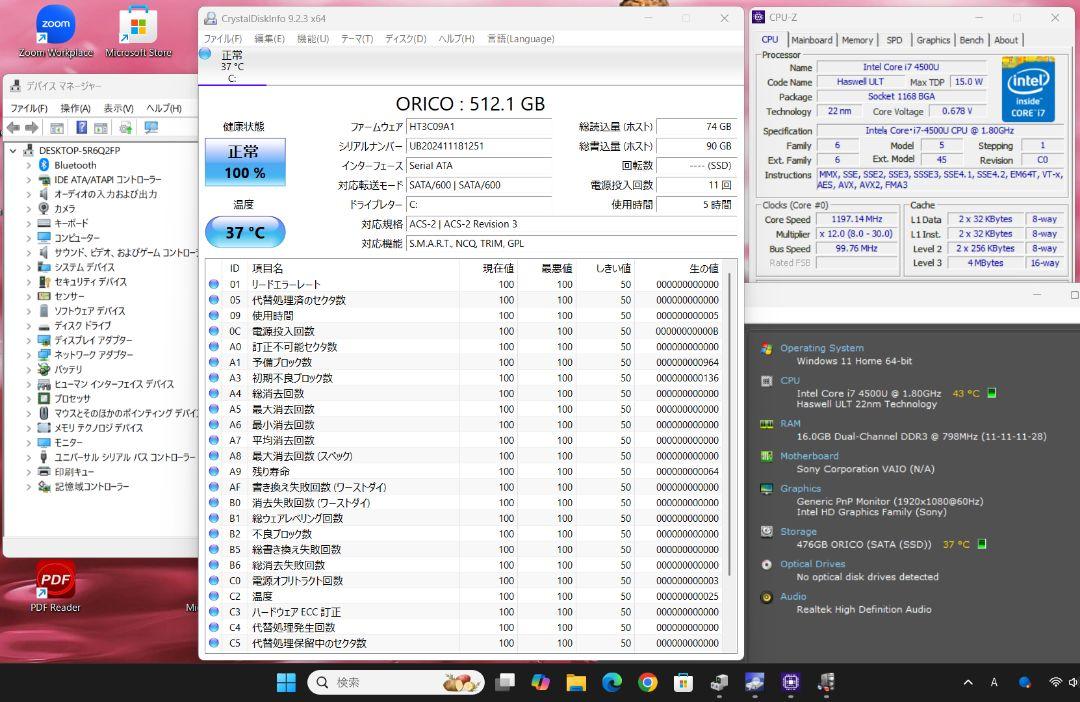The width and height of the screenshot is (1080, 702).
Task: Collapse DESKTOP-5R6Q2FP root node
Action: tap(13, 150)
